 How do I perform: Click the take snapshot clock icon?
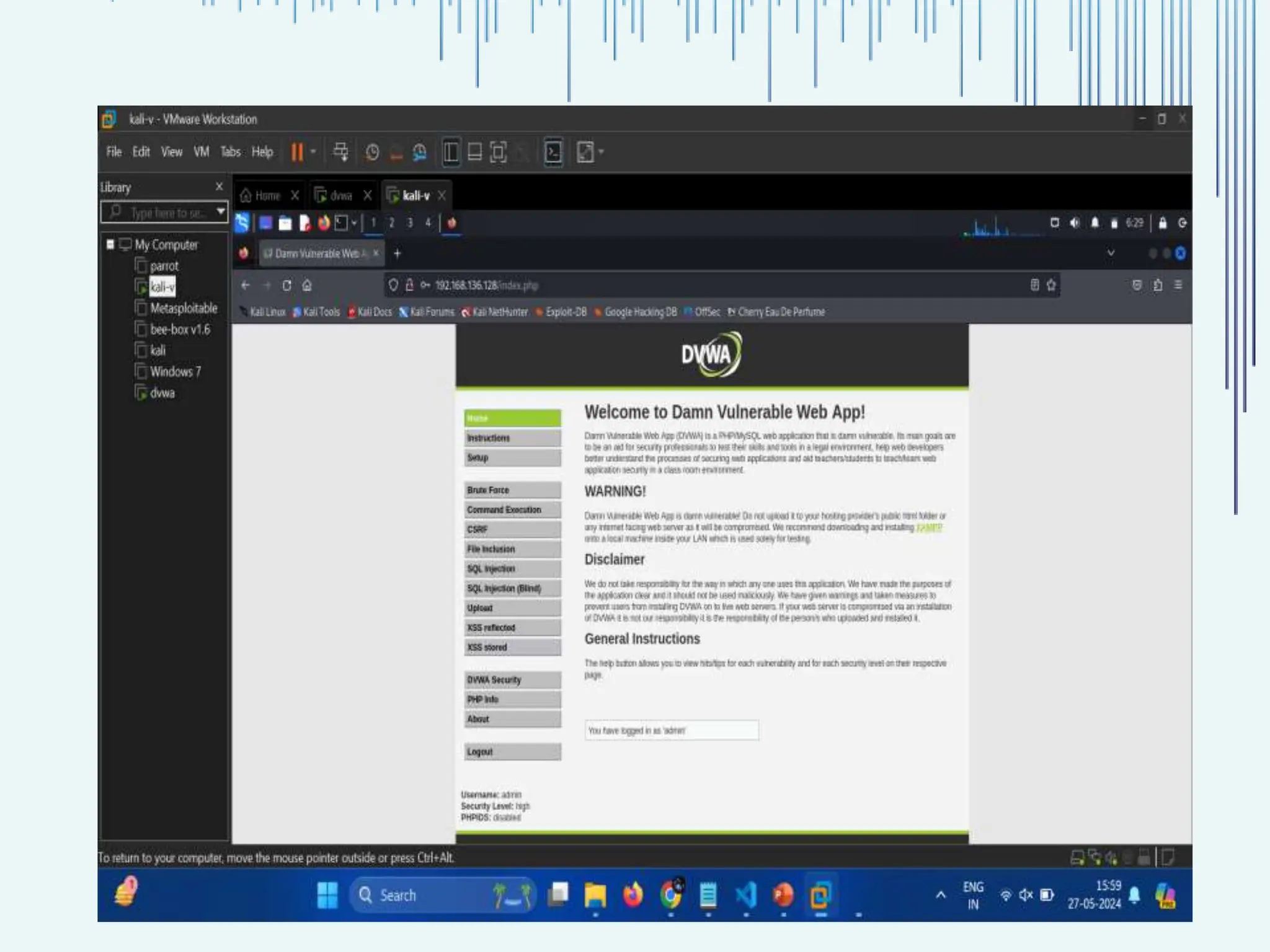point(372,152)
